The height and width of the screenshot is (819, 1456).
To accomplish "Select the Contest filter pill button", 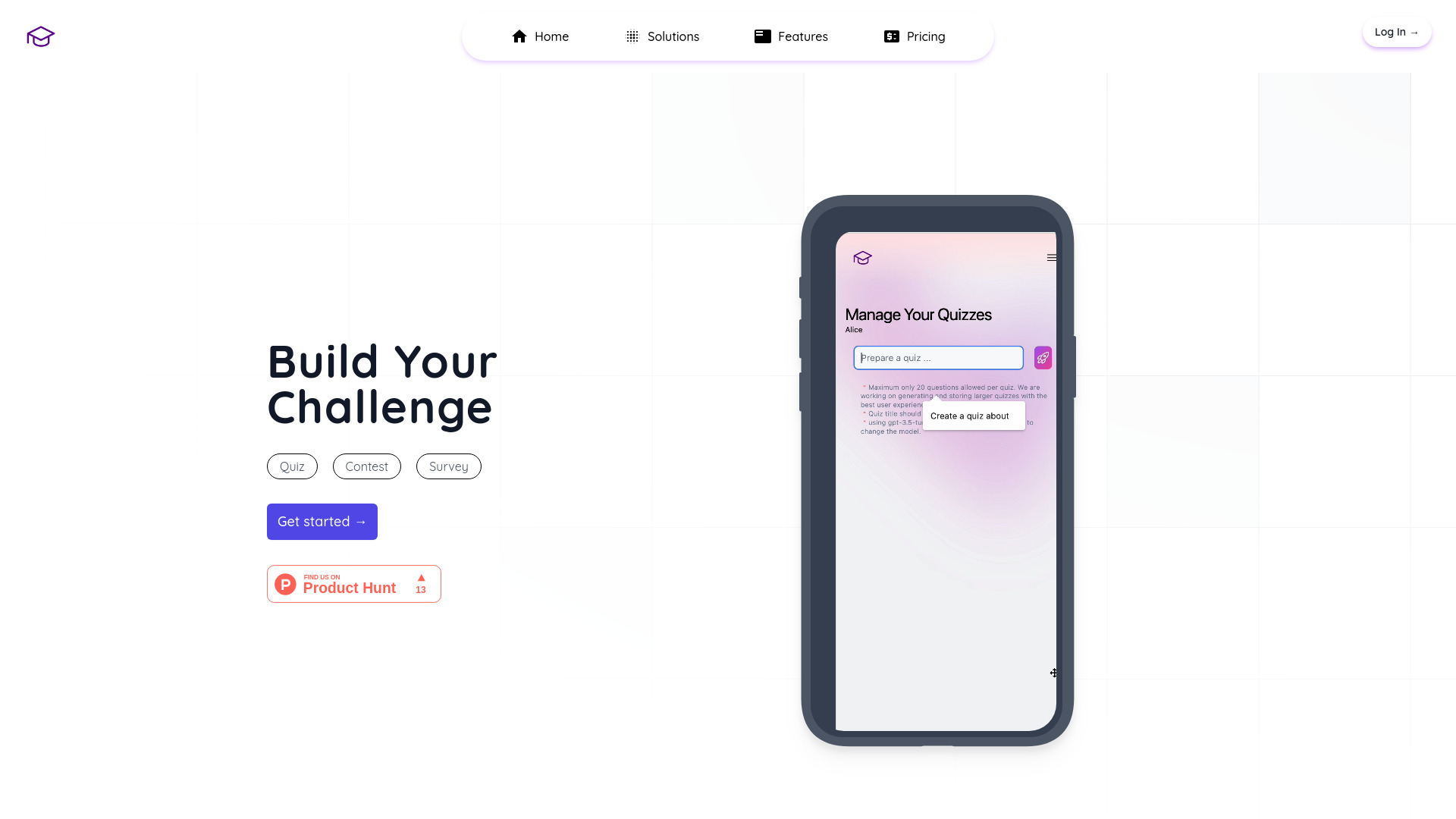I will pos(367,466).
